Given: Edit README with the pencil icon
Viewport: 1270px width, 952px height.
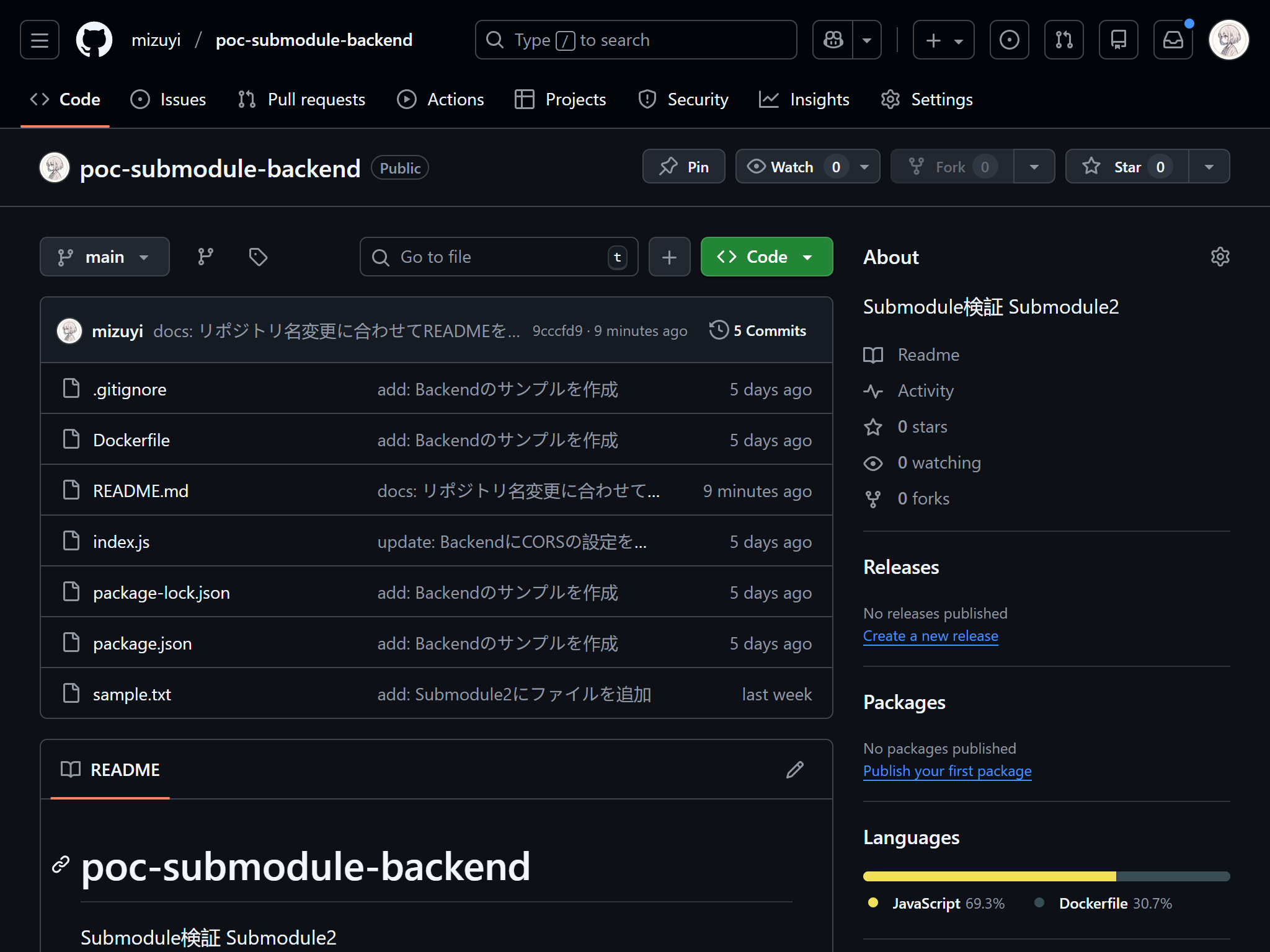Looking at the screenshot, I should [794, 769].
